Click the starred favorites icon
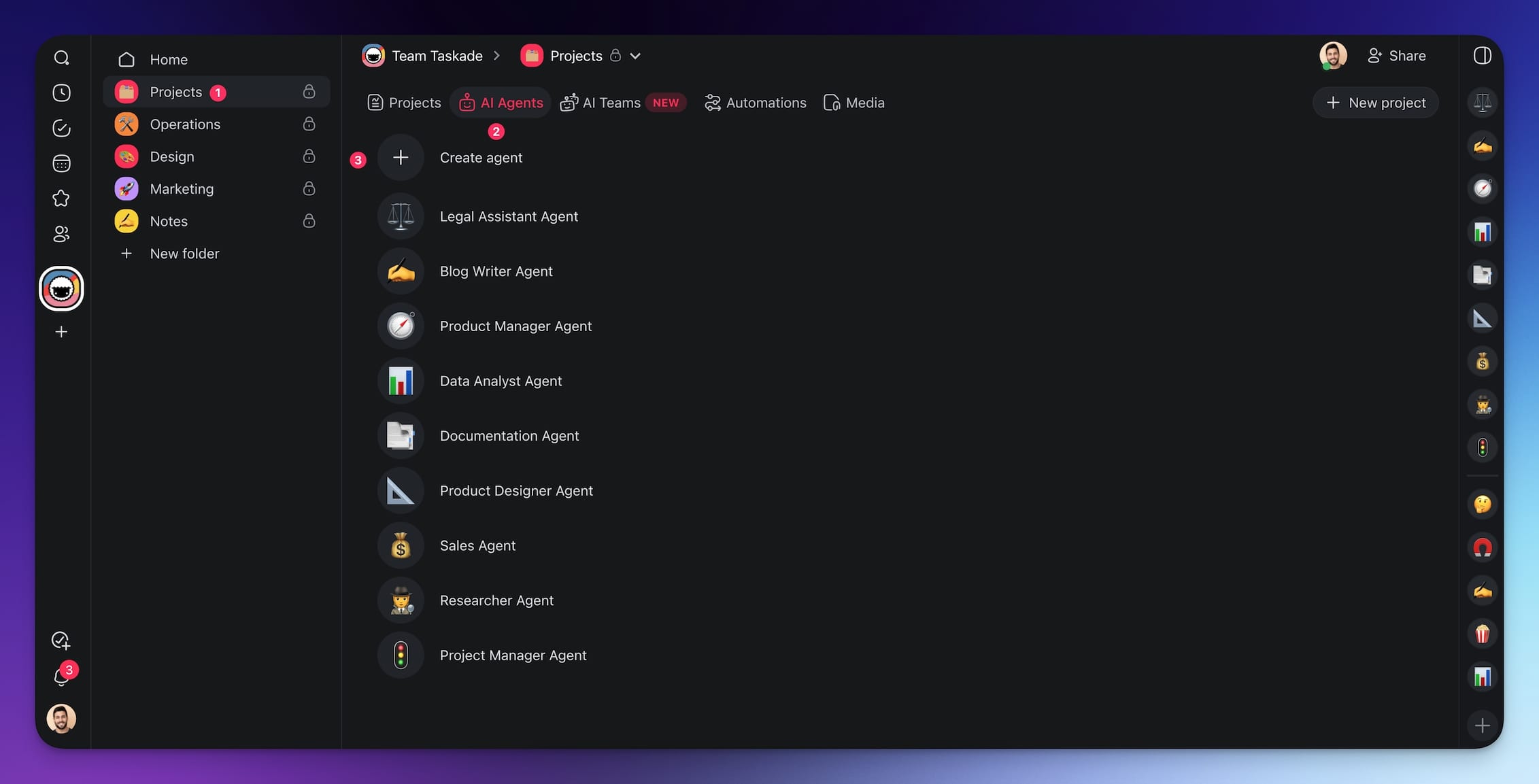 point(61,199)
